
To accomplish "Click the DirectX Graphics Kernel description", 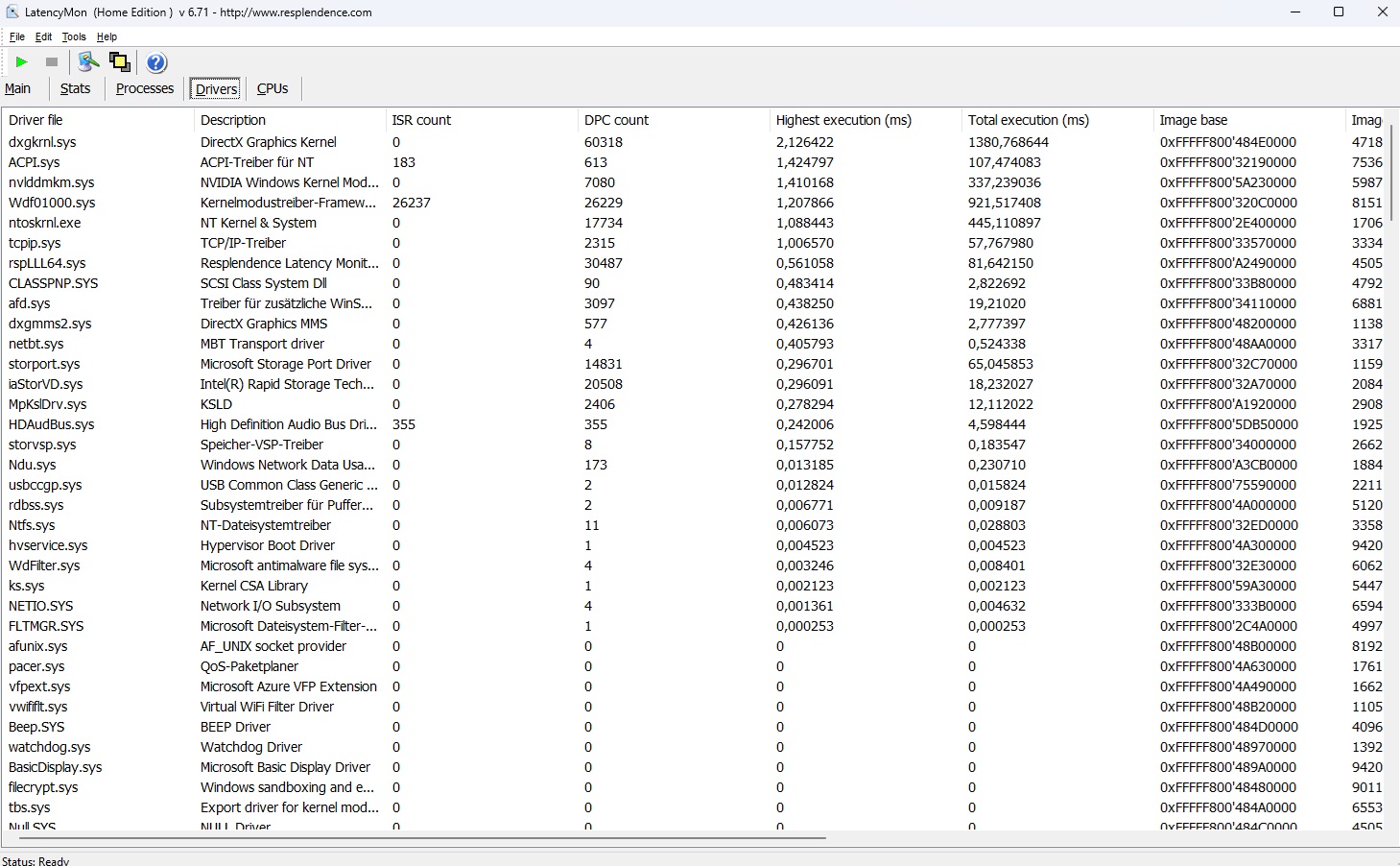I will (269, 142).
